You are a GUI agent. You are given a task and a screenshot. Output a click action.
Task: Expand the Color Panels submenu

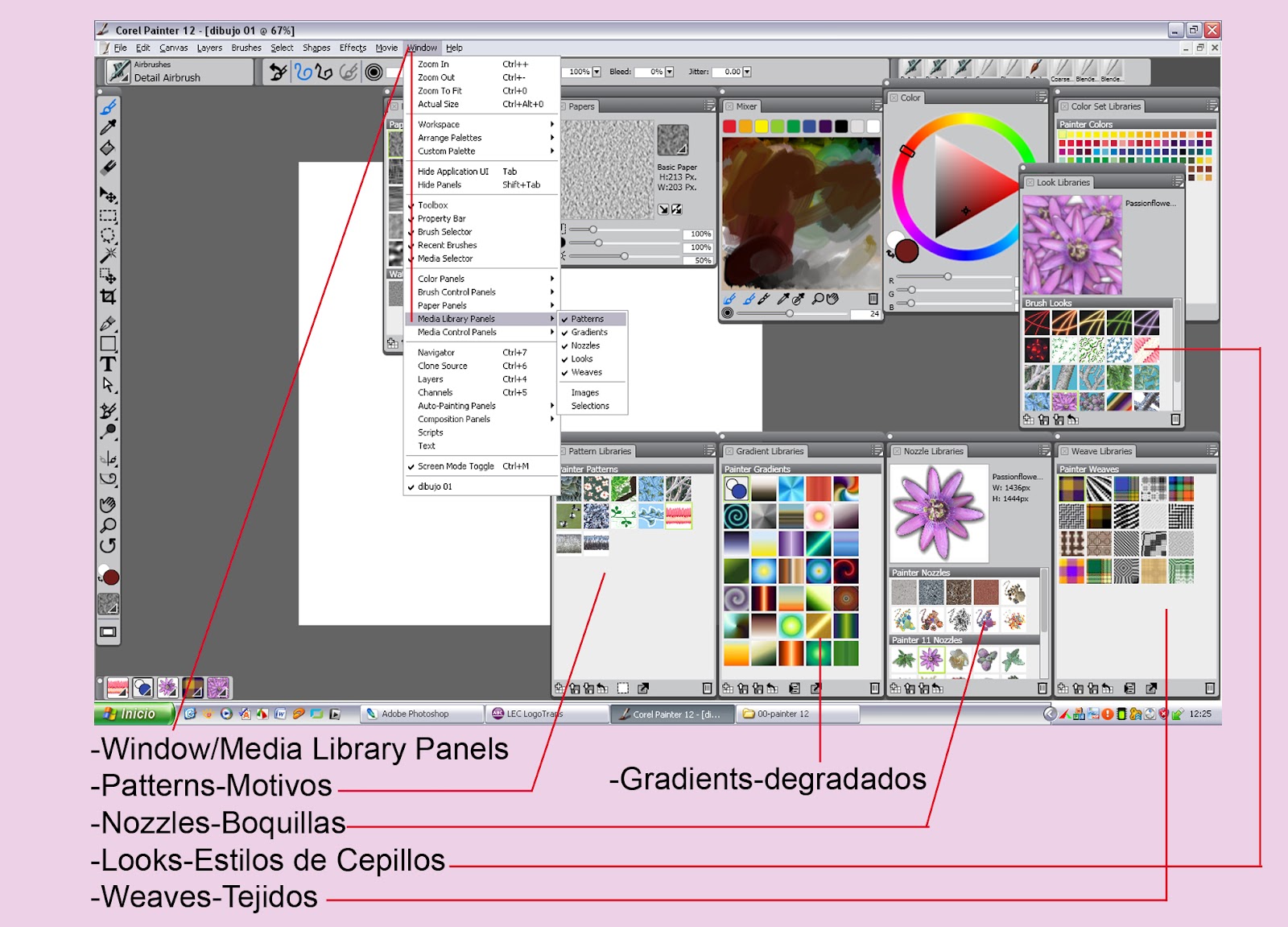pos(481,279)
